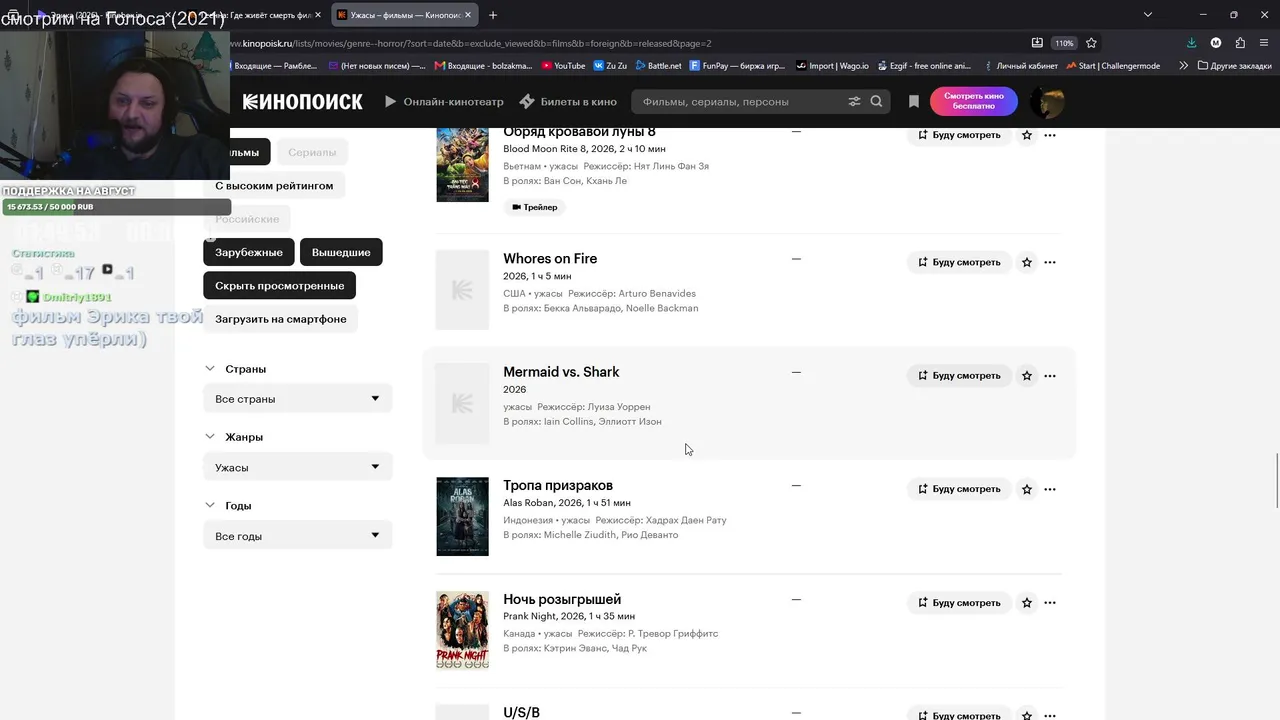1280x720 pixels.
Task: Show hidden bookmarks with the chevron
Action: tap(1184, 66)
